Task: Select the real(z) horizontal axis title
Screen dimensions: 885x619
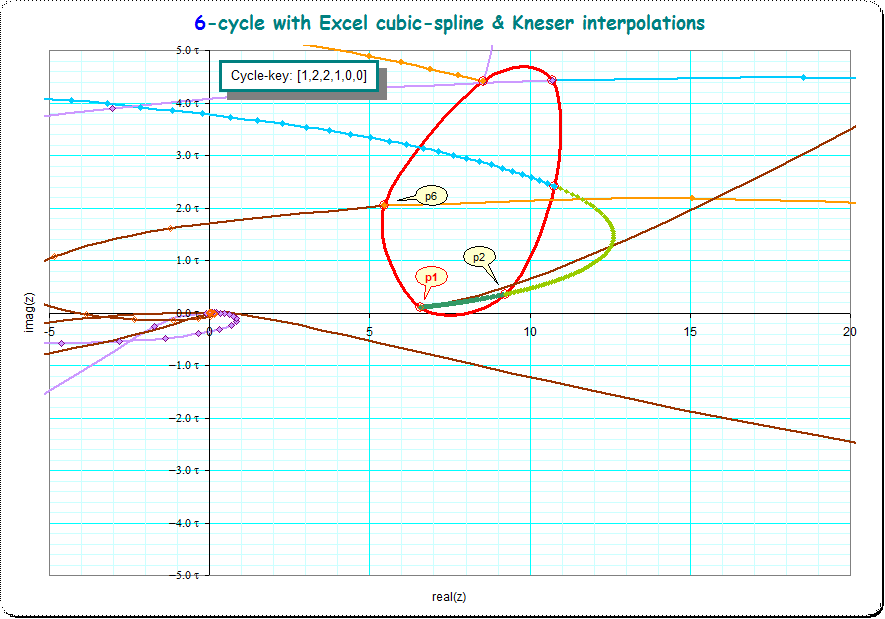Action: coord(449,597)
